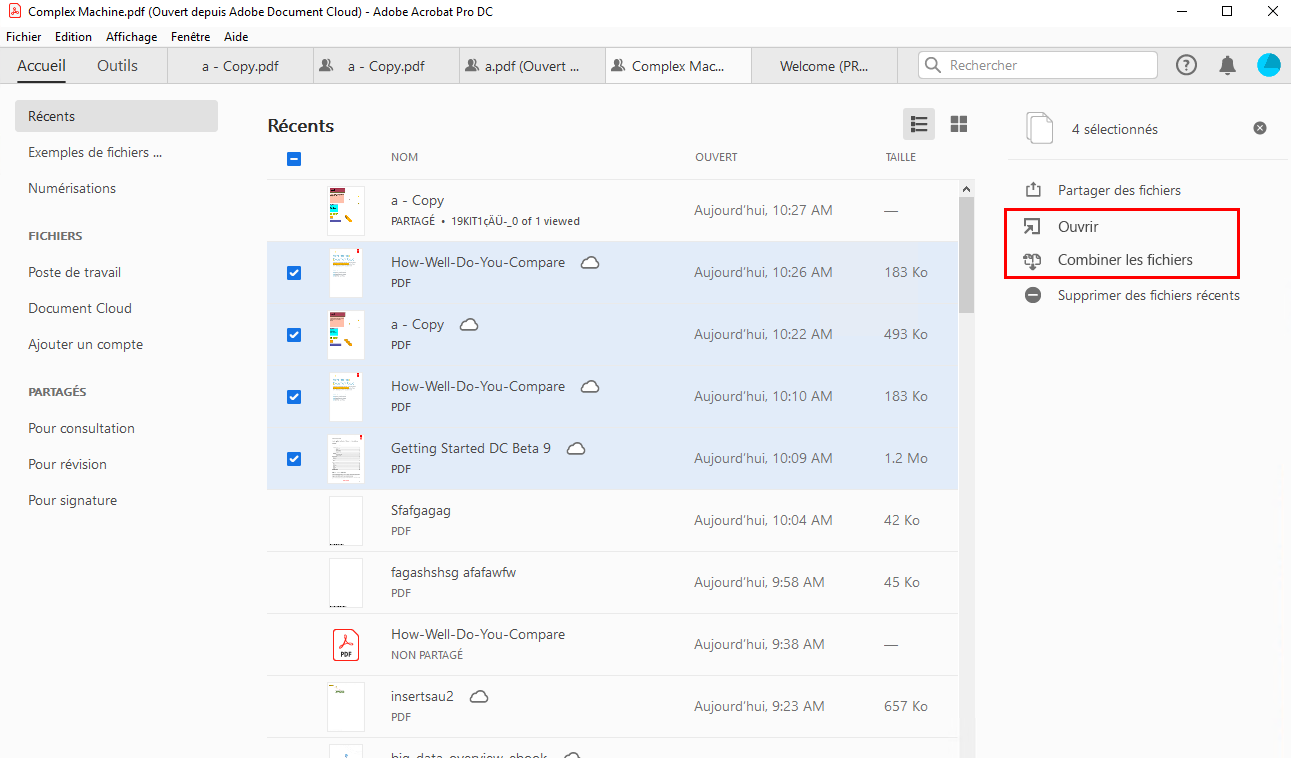Open the Fichier menu

(x=24, y=37)
